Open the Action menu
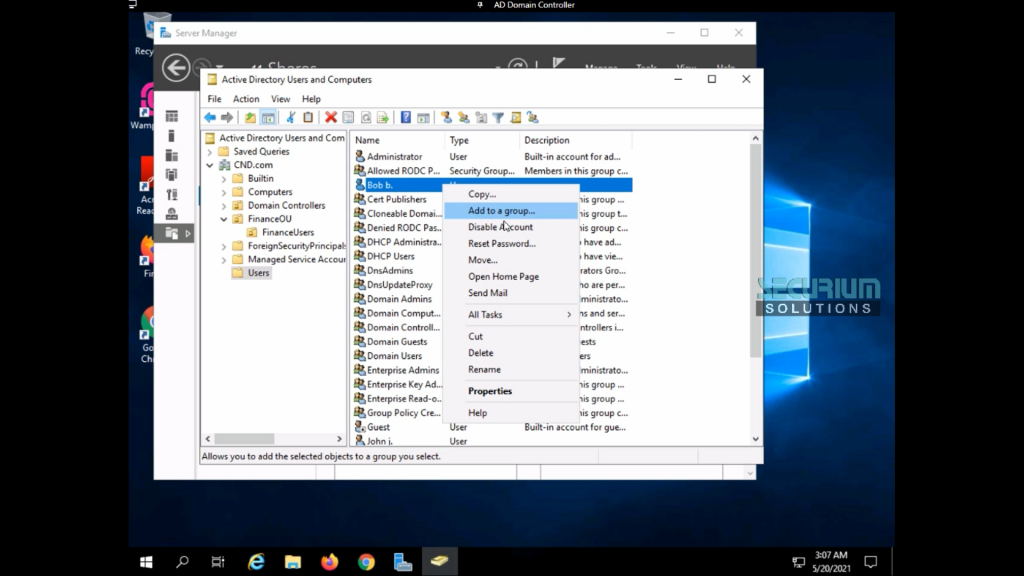This screenshot has height=576, width=1024. coord(246,99)
